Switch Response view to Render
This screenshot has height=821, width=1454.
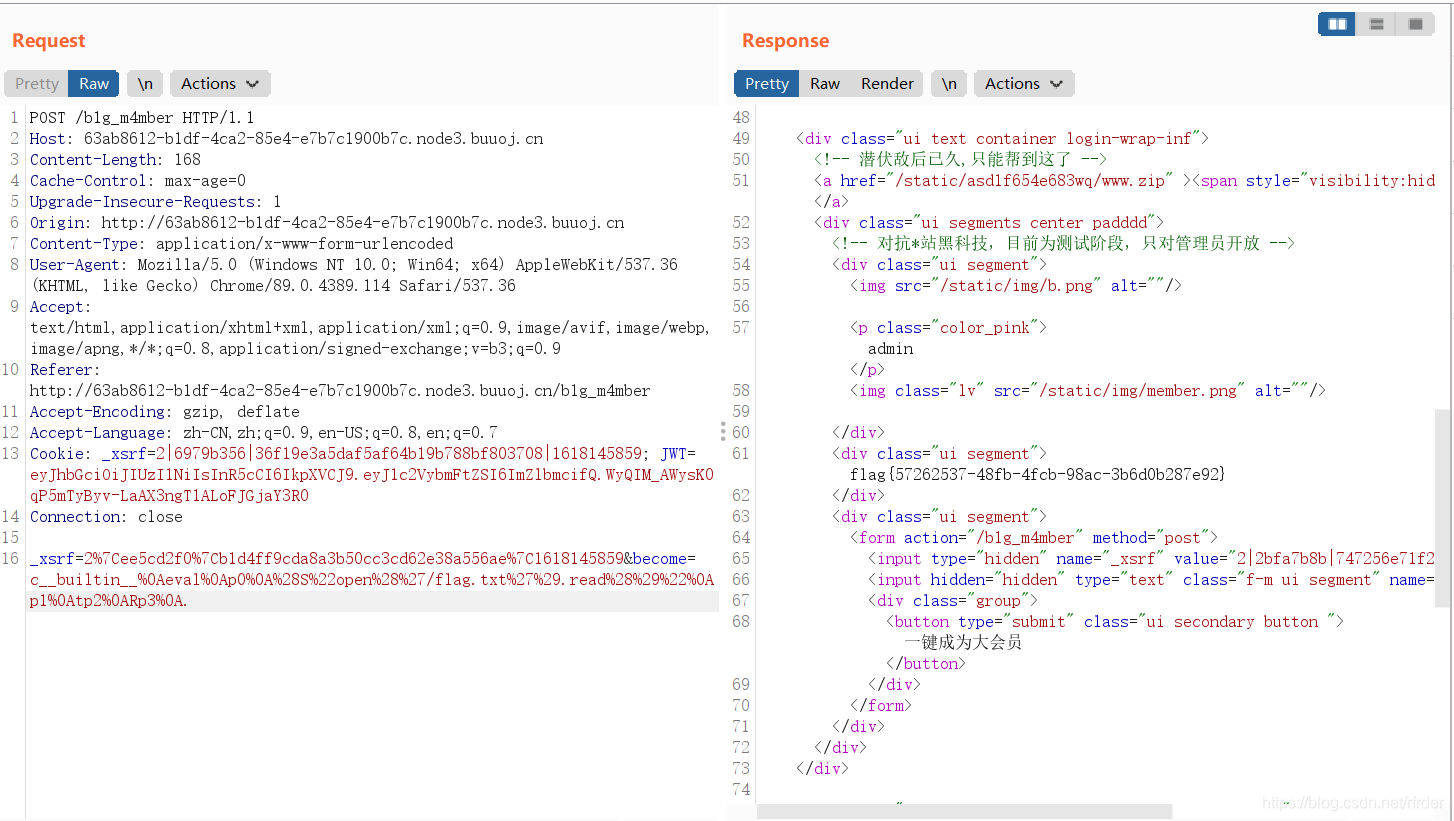887,84
